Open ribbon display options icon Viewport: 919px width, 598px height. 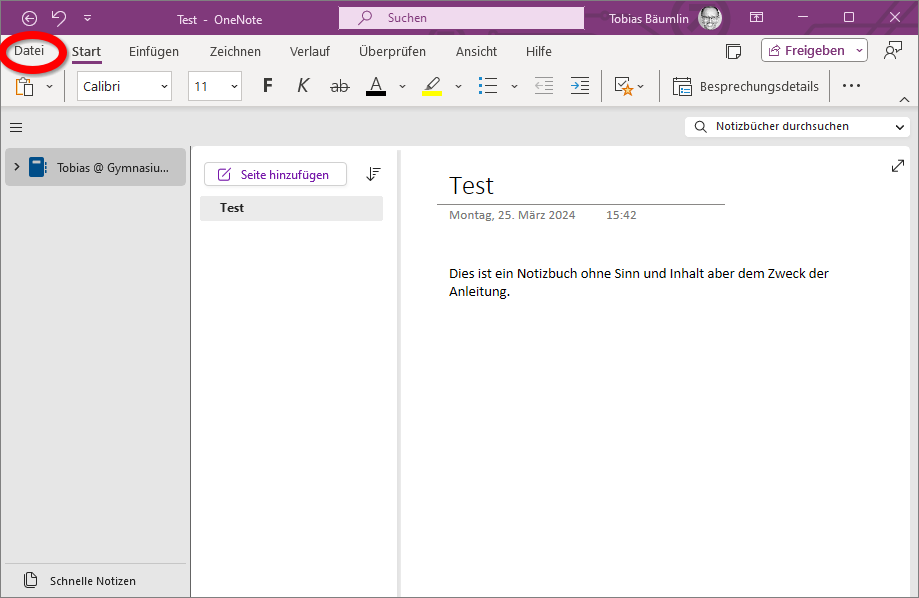pos(757,18)
